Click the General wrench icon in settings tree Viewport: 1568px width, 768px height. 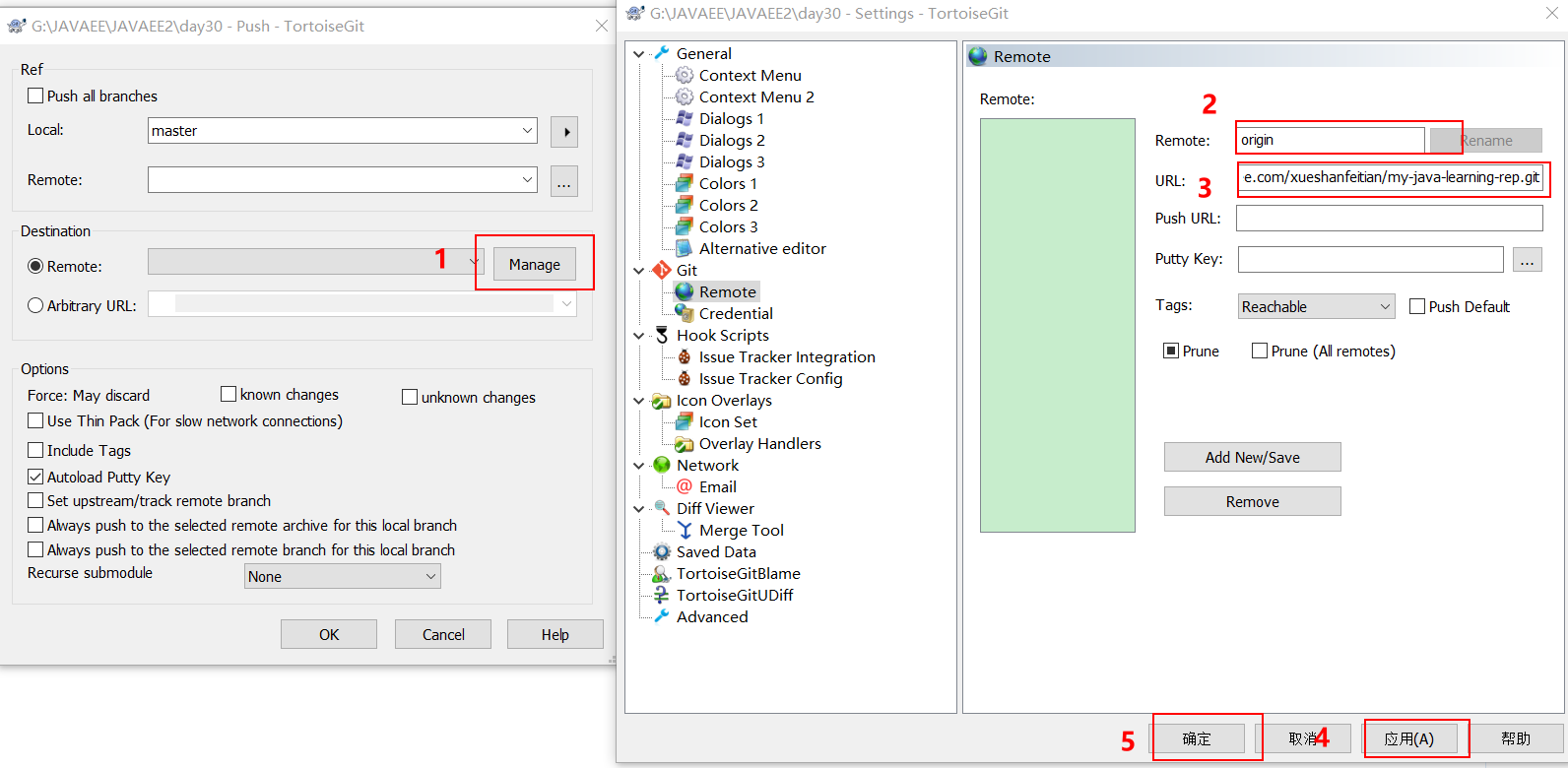click(x=662, y=53)
